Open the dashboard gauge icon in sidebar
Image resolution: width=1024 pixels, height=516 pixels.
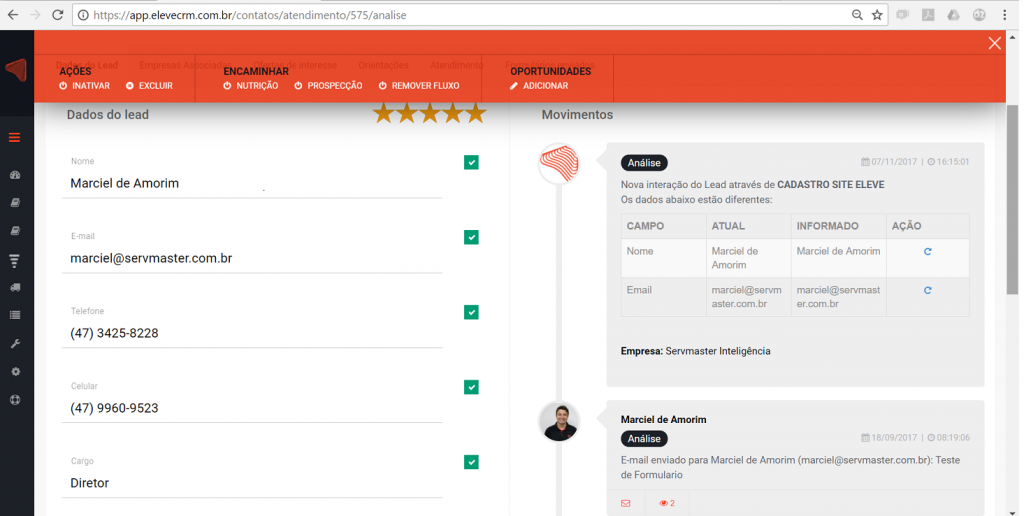(15, 175)
